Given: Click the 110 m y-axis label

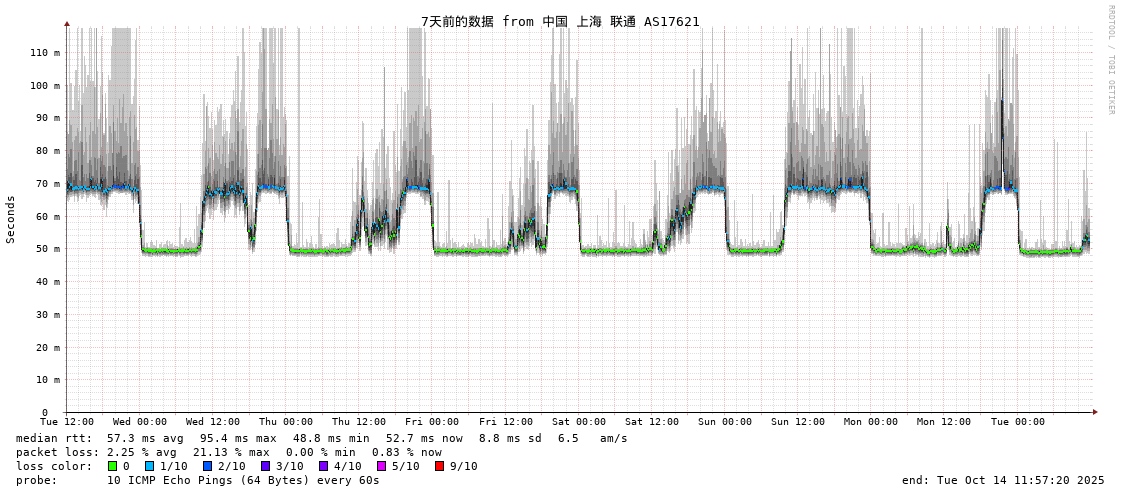Looking at the screenshot, I should (x=45, y=52).
